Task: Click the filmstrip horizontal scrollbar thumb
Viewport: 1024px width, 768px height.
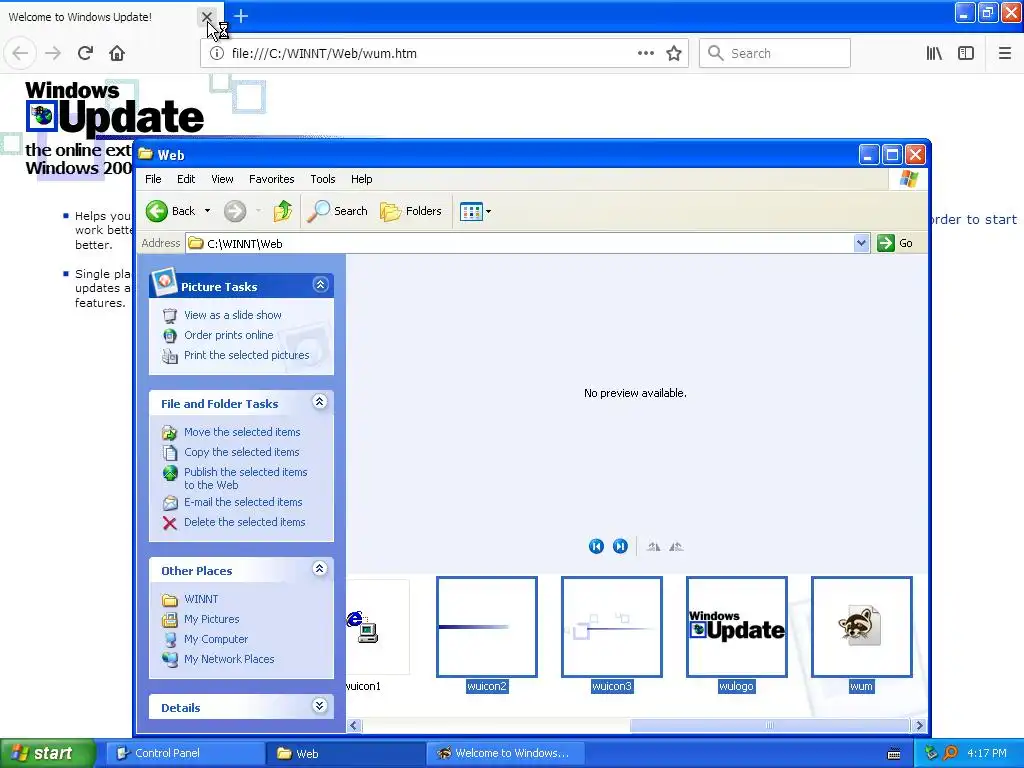Action: [x=769, y=725]
